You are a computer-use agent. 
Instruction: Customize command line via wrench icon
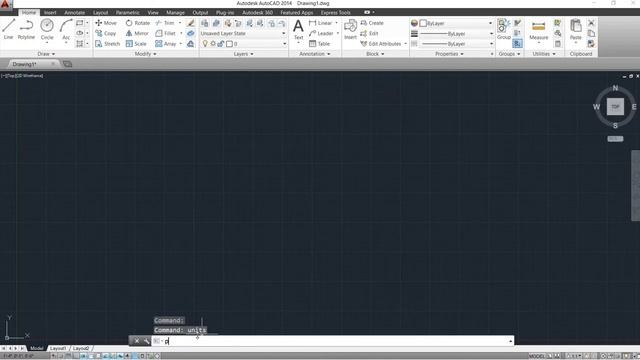coord(147,341)
